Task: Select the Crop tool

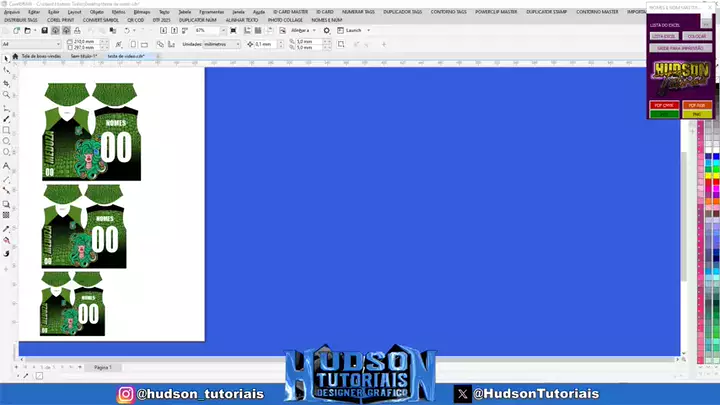Action: pyautogui.click(x=6, y=83)
